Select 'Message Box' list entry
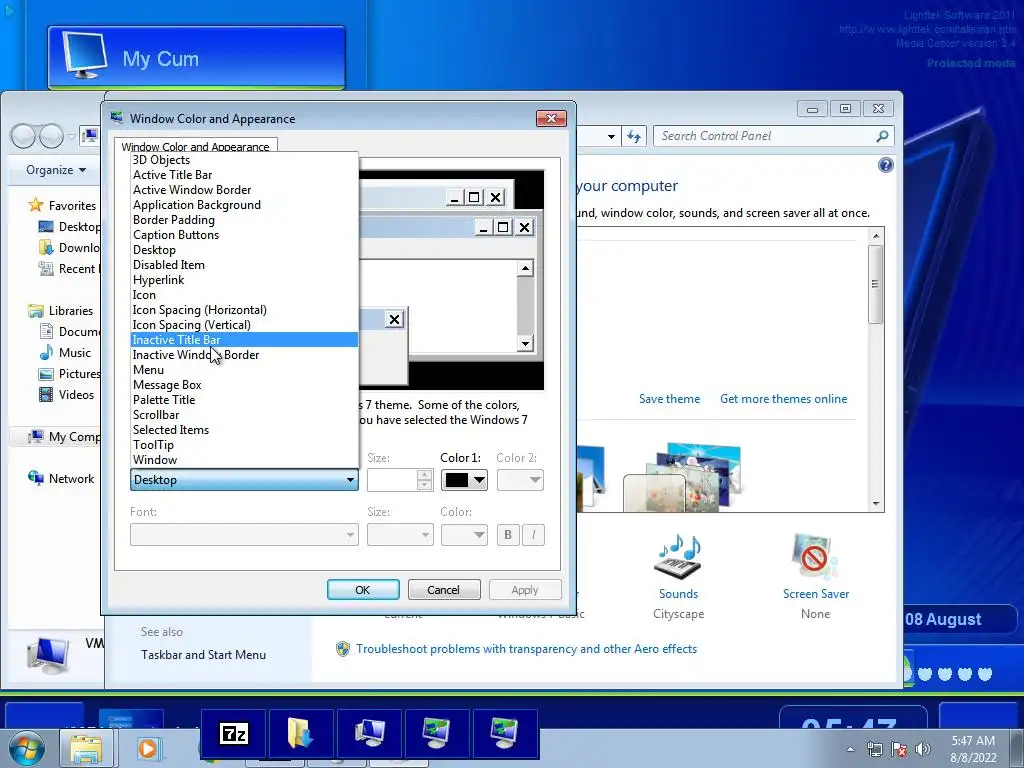 pyautogui.click(x=245, y=385)
